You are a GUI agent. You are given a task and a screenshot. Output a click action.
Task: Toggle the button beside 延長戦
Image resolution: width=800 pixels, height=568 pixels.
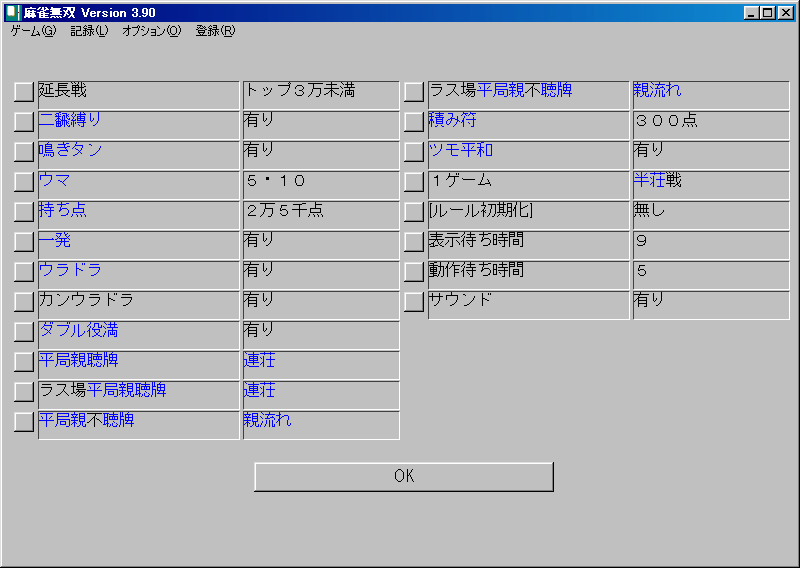[x=23, y=92]
